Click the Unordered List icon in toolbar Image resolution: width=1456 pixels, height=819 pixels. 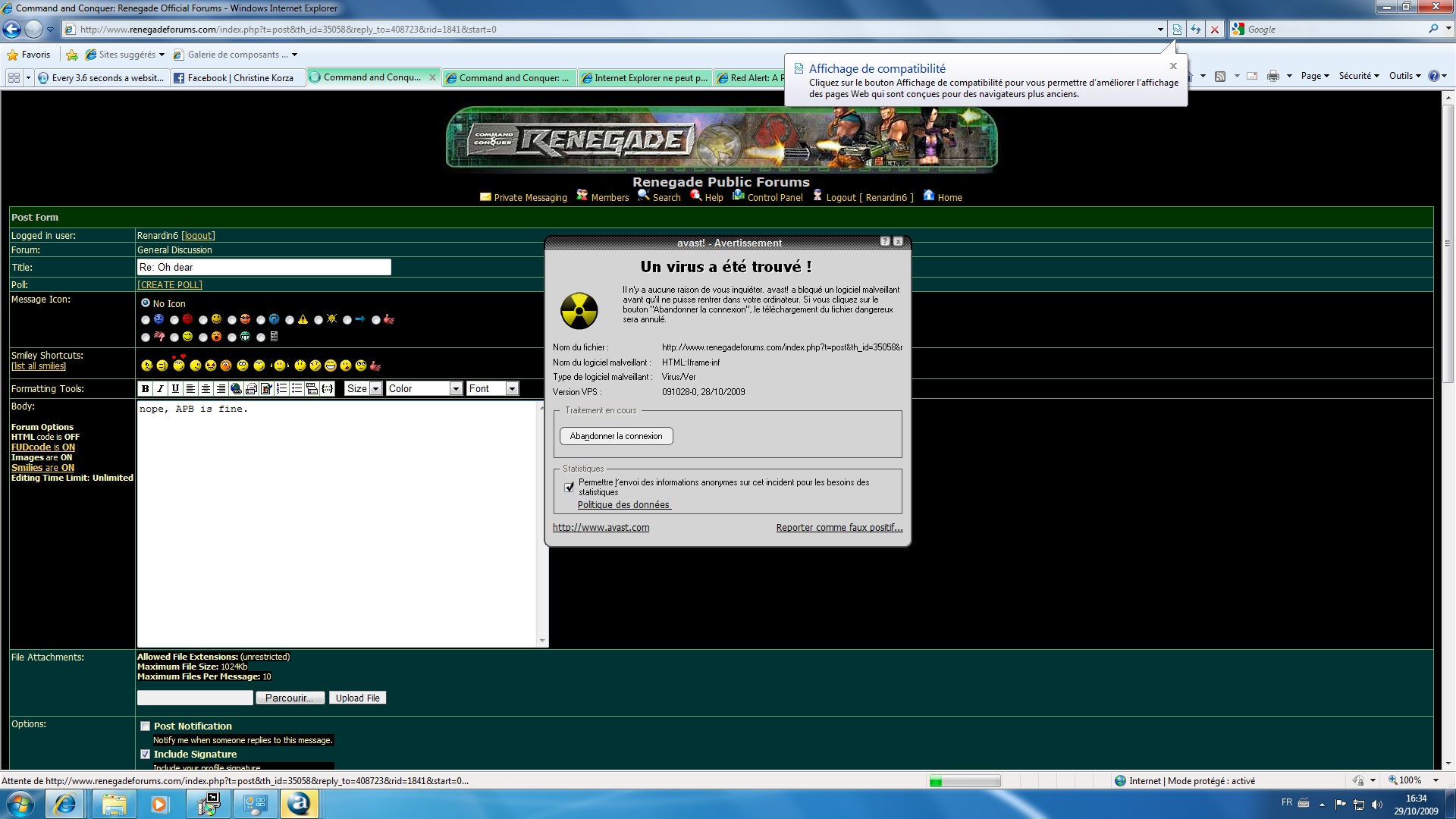pyautogui.click(x=297, y=388)
